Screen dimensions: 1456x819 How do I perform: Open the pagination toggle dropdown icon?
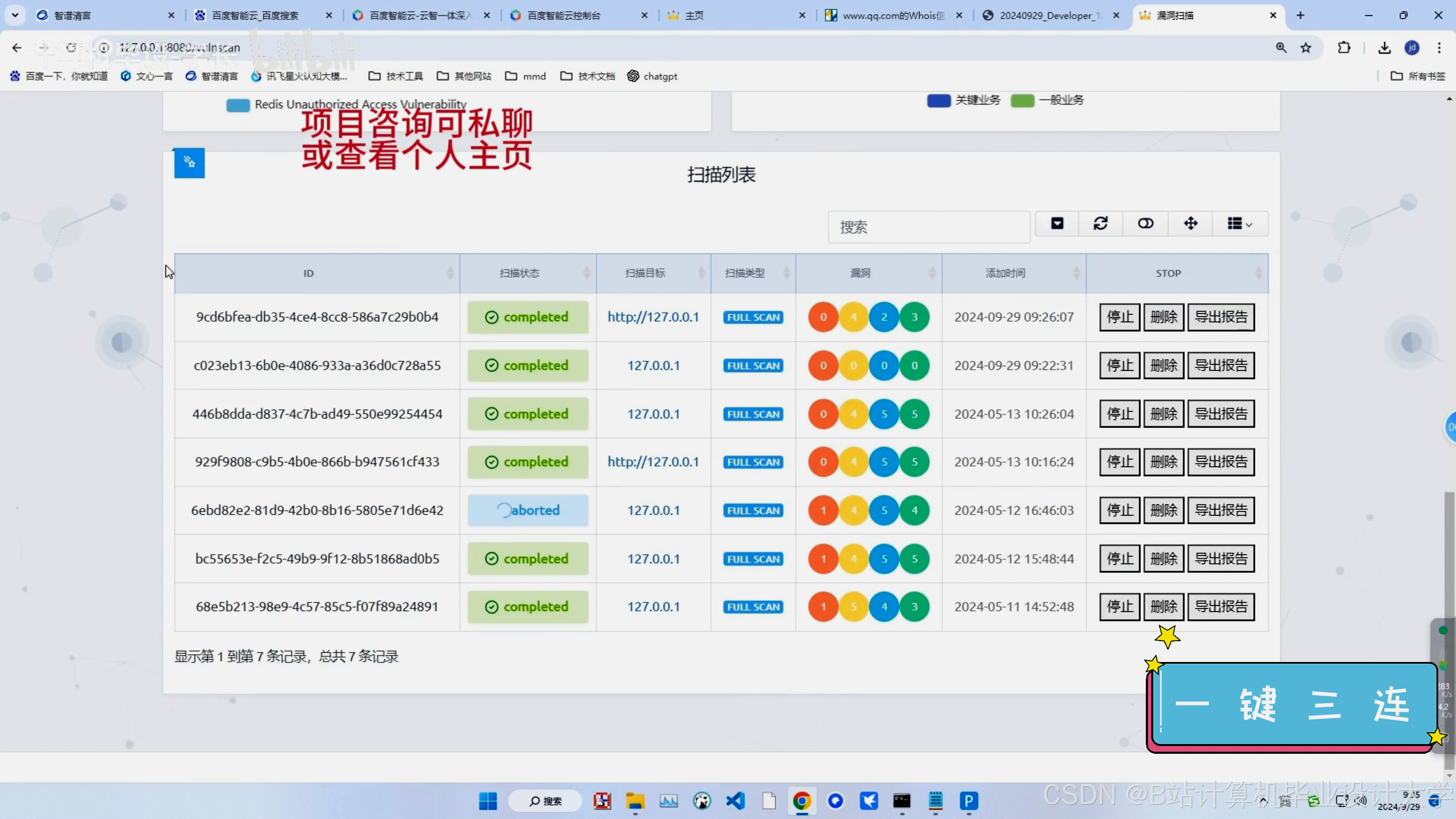point(1057,224)
